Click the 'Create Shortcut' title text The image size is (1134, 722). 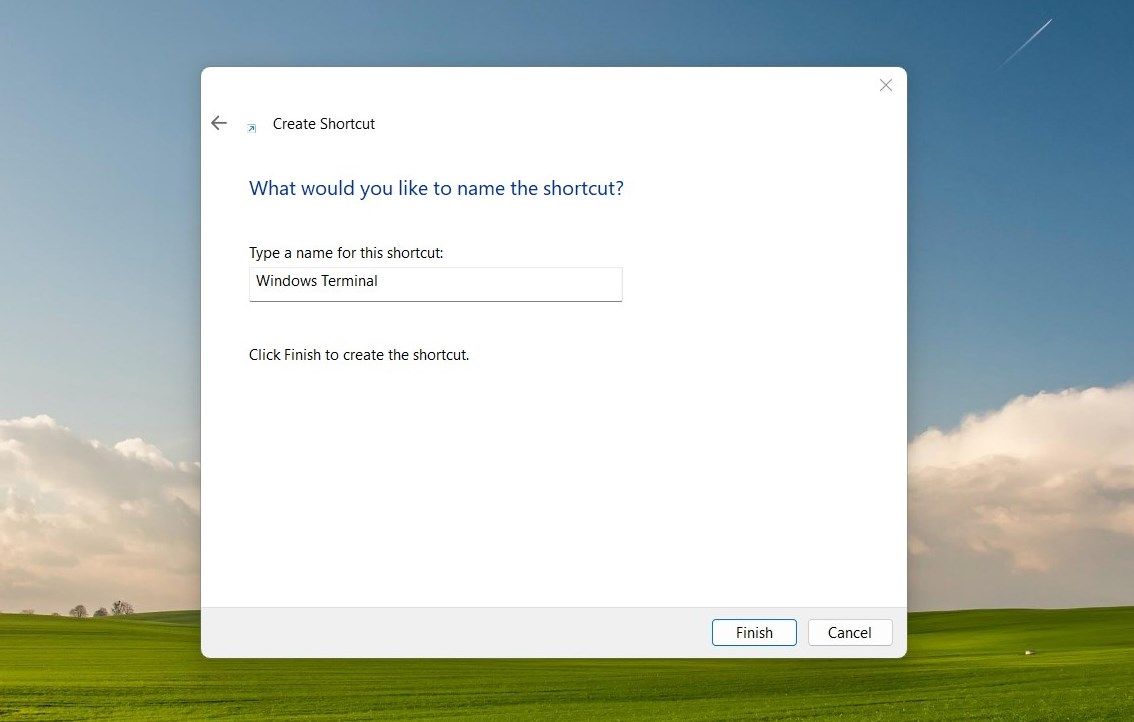tap(323, 124)
